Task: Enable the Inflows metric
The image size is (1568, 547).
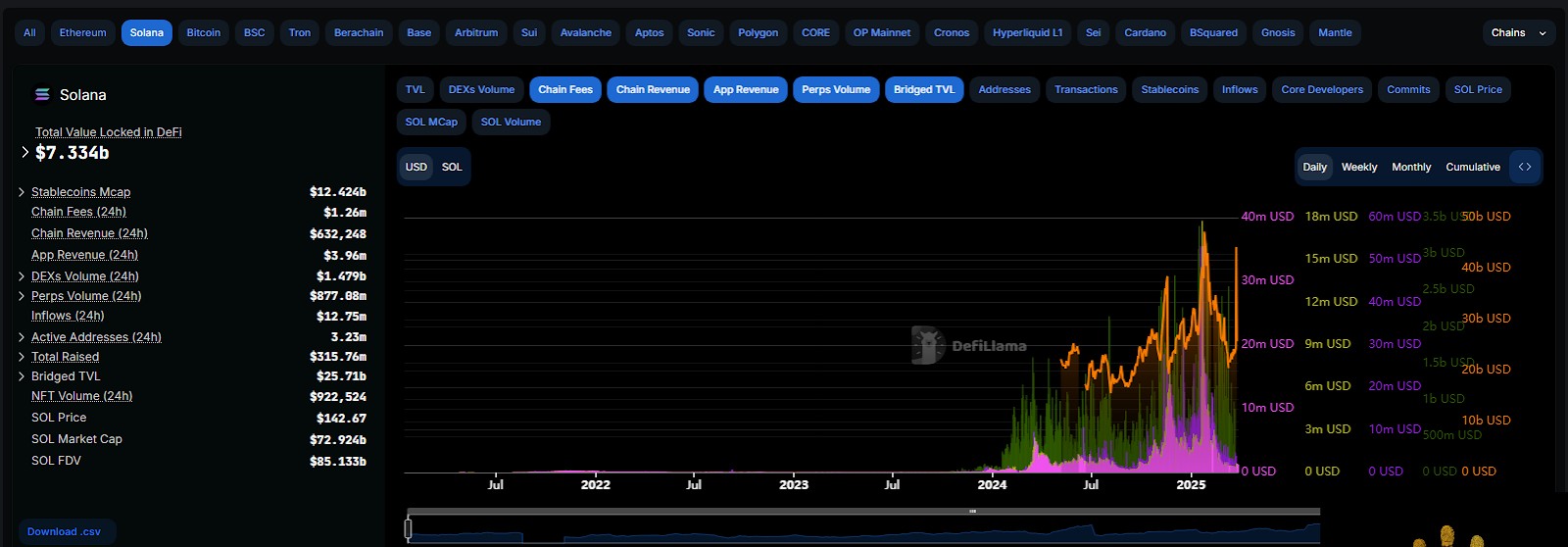Action: (1240, 89)
